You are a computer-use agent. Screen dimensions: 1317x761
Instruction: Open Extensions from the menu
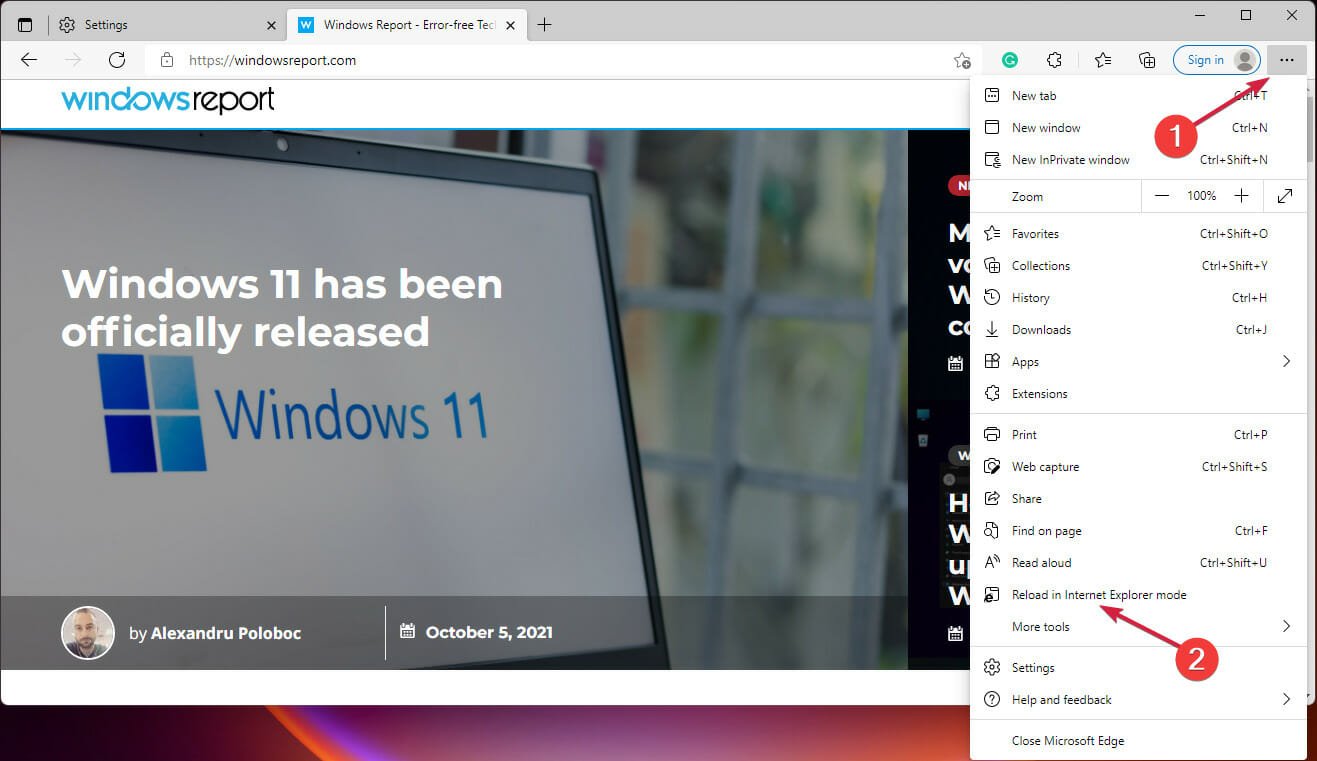click(x=1138, y=394)
